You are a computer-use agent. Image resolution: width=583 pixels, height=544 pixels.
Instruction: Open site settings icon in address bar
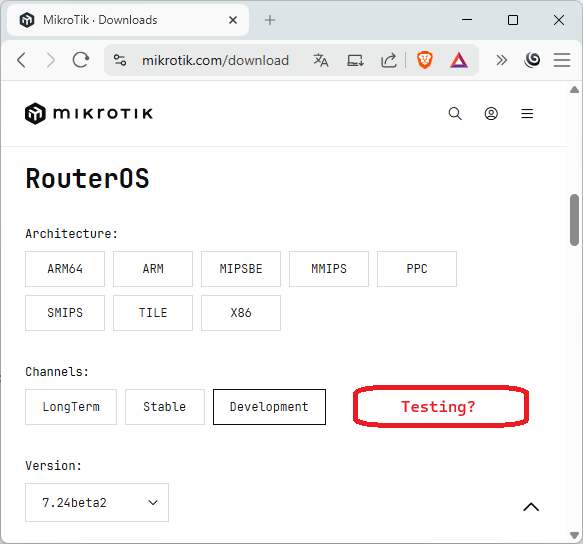point(120,60)
